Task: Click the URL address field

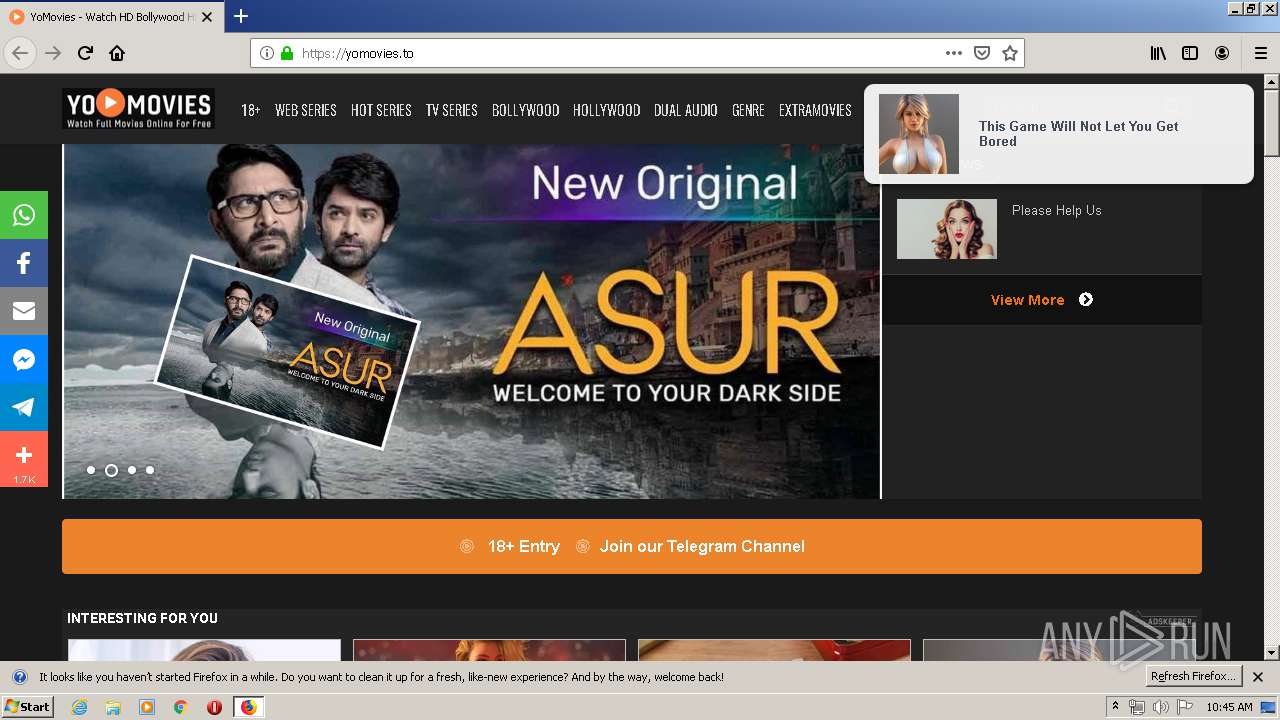Action: 620,53
